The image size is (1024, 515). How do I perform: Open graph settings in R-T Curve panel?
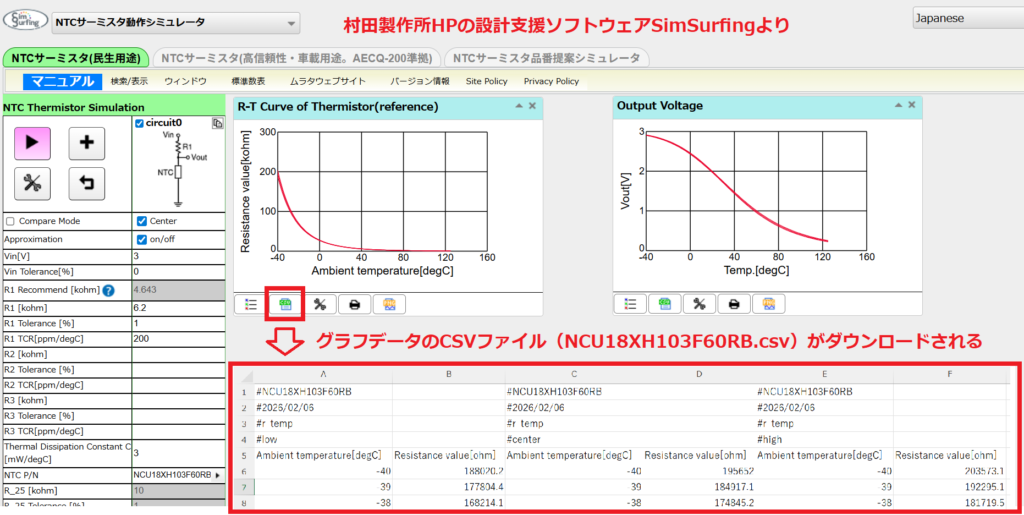tap(320, 304)
